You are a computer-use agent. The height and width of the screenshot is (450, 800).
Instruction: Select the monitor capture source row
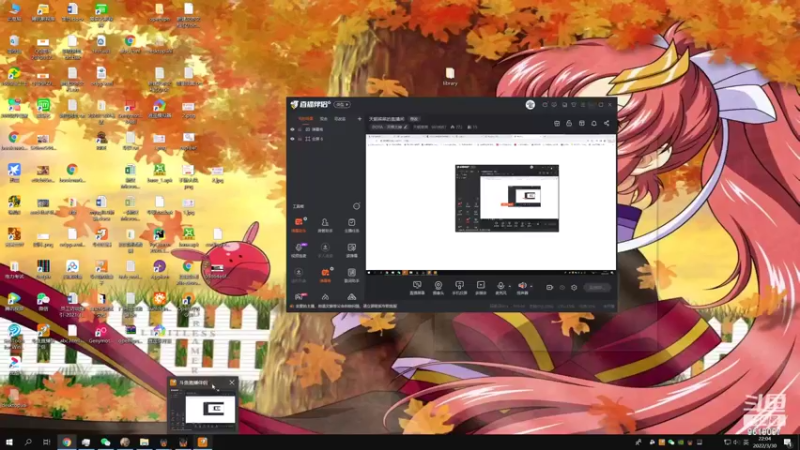(327, 130)
